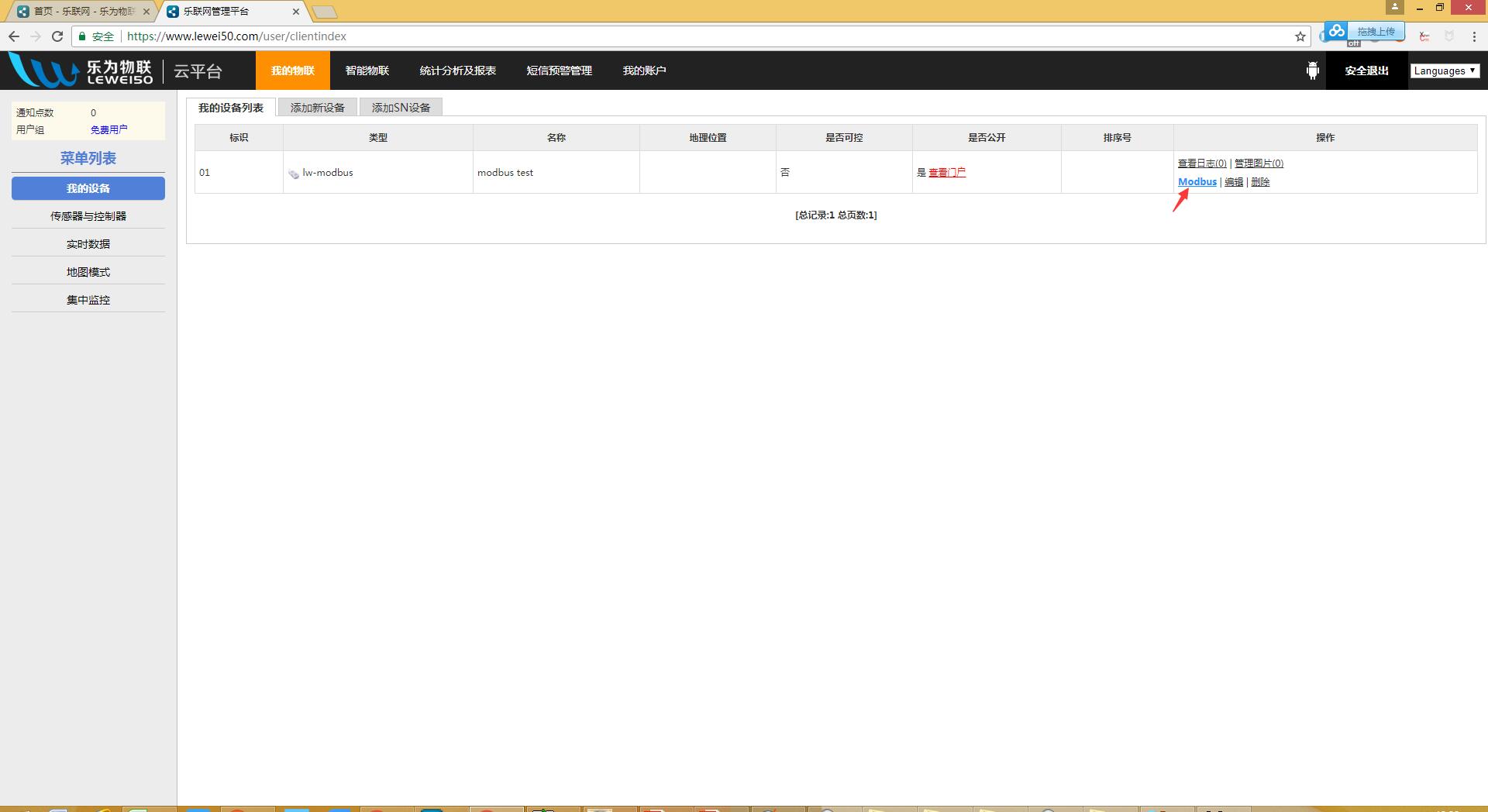Select 实时数据 in the sidebar menu
This screenshot has height=812, width=1488.
(88, 244)
